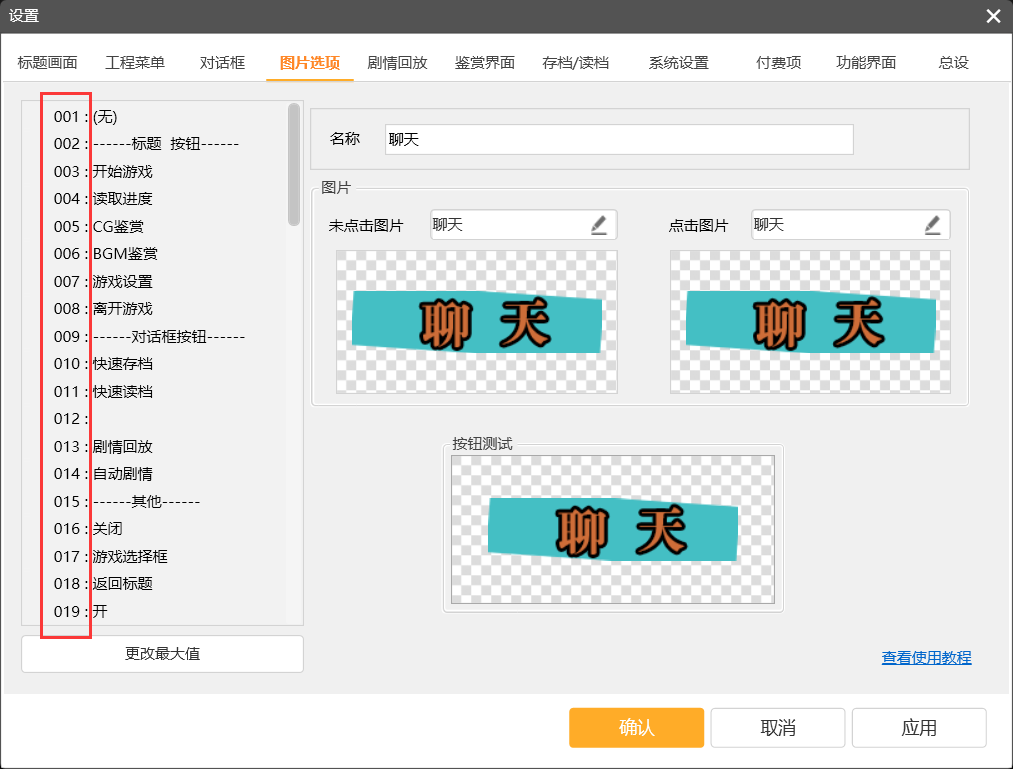
Task: Open the 对话框 tab
Action: (x=222, y=63)
